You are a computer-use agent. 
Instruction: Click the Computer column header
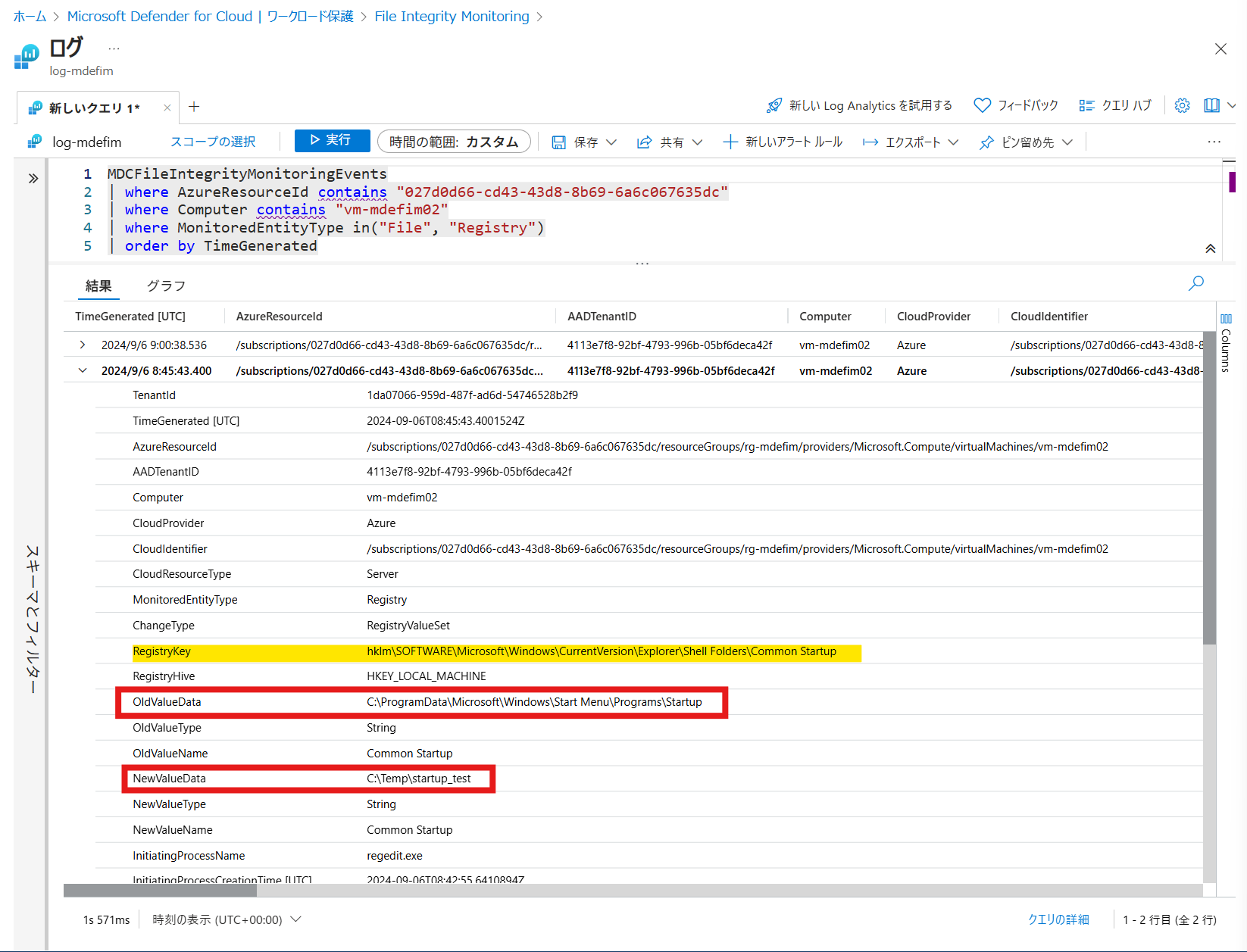pos(825,317)
